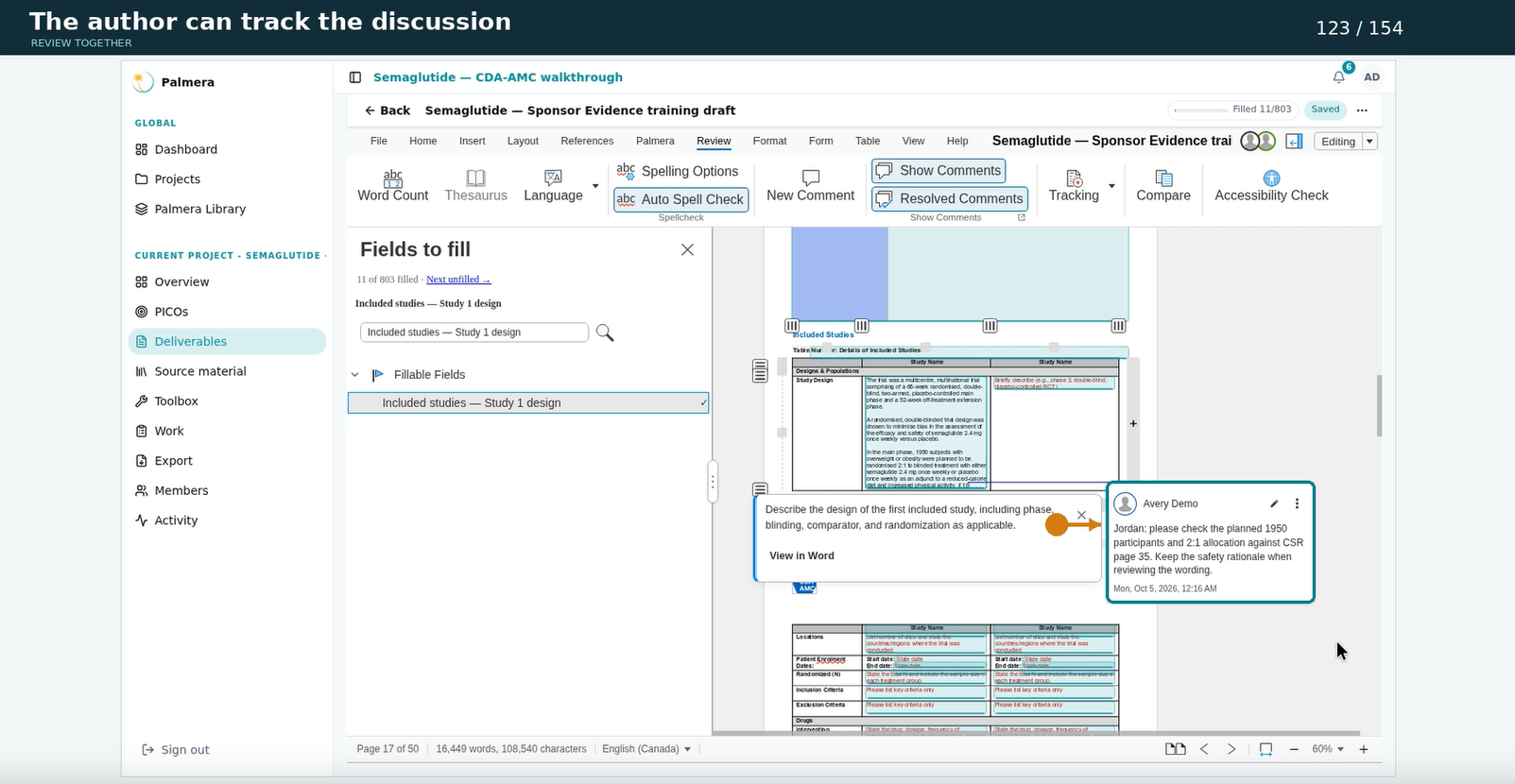Click the Tracking icon
Screen dimensions: 1515x784
tap(1074, 178)
